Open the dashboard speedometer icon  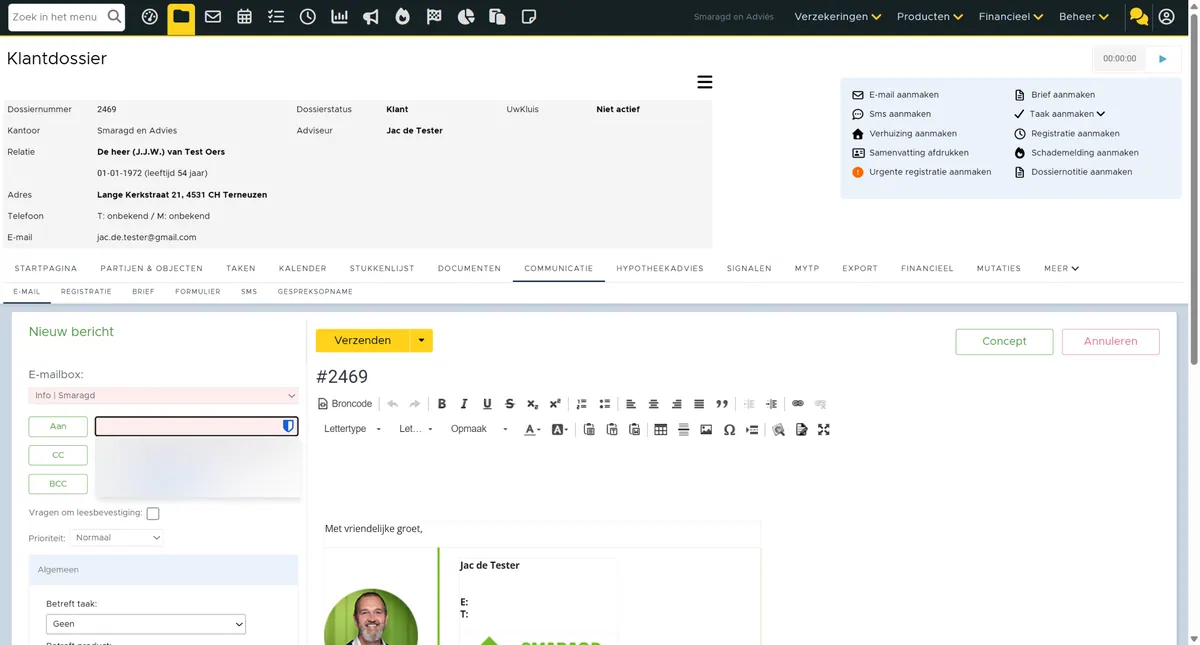tap(150, 17)
